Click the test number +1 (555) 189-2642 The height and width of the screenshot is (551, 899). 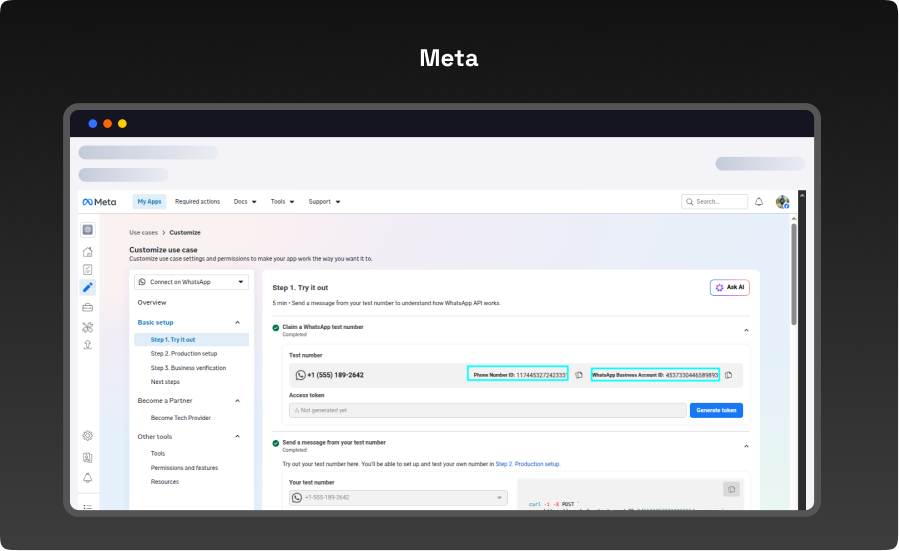point(335,375)
